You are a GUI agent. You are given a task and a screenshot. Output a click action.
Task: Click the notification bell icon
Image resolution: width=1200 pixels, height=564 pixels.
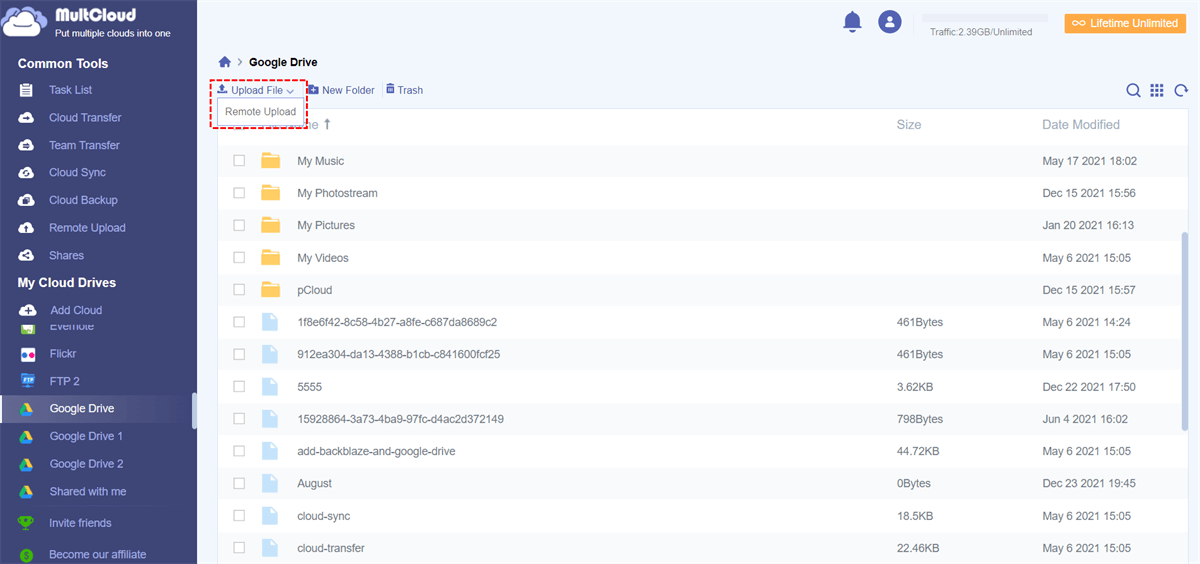(x=852, y=21)
